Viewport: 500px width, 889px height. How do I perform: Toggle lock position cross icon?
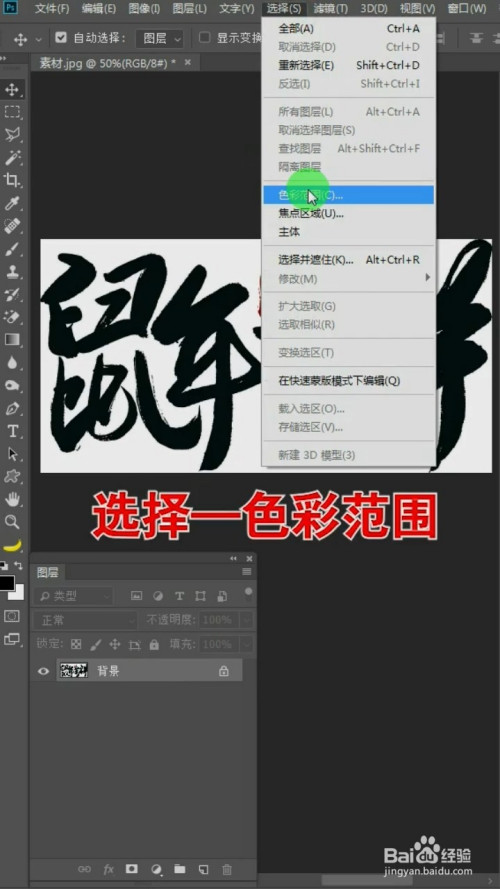click(115, 645)
